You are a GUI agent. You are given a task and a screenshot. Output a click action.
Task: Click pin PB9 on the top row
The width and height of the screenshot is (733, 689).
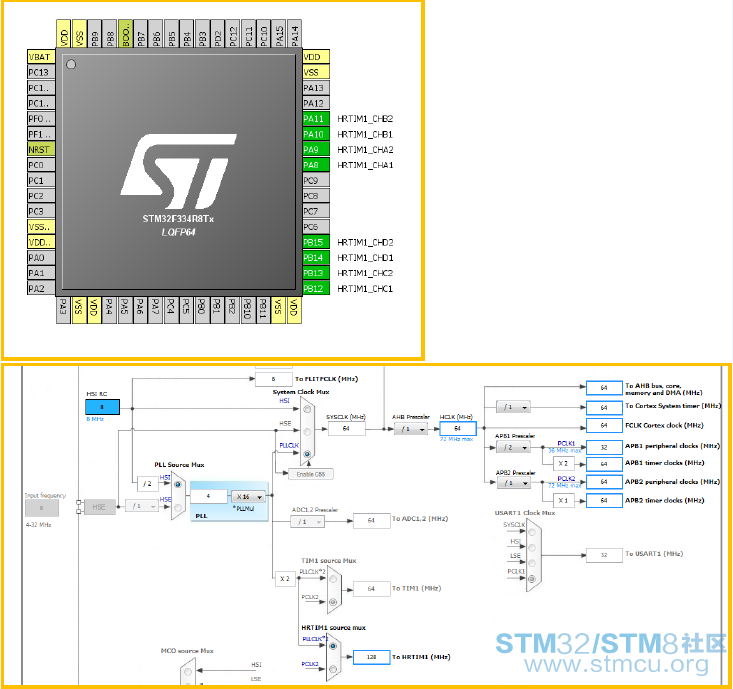94,34
